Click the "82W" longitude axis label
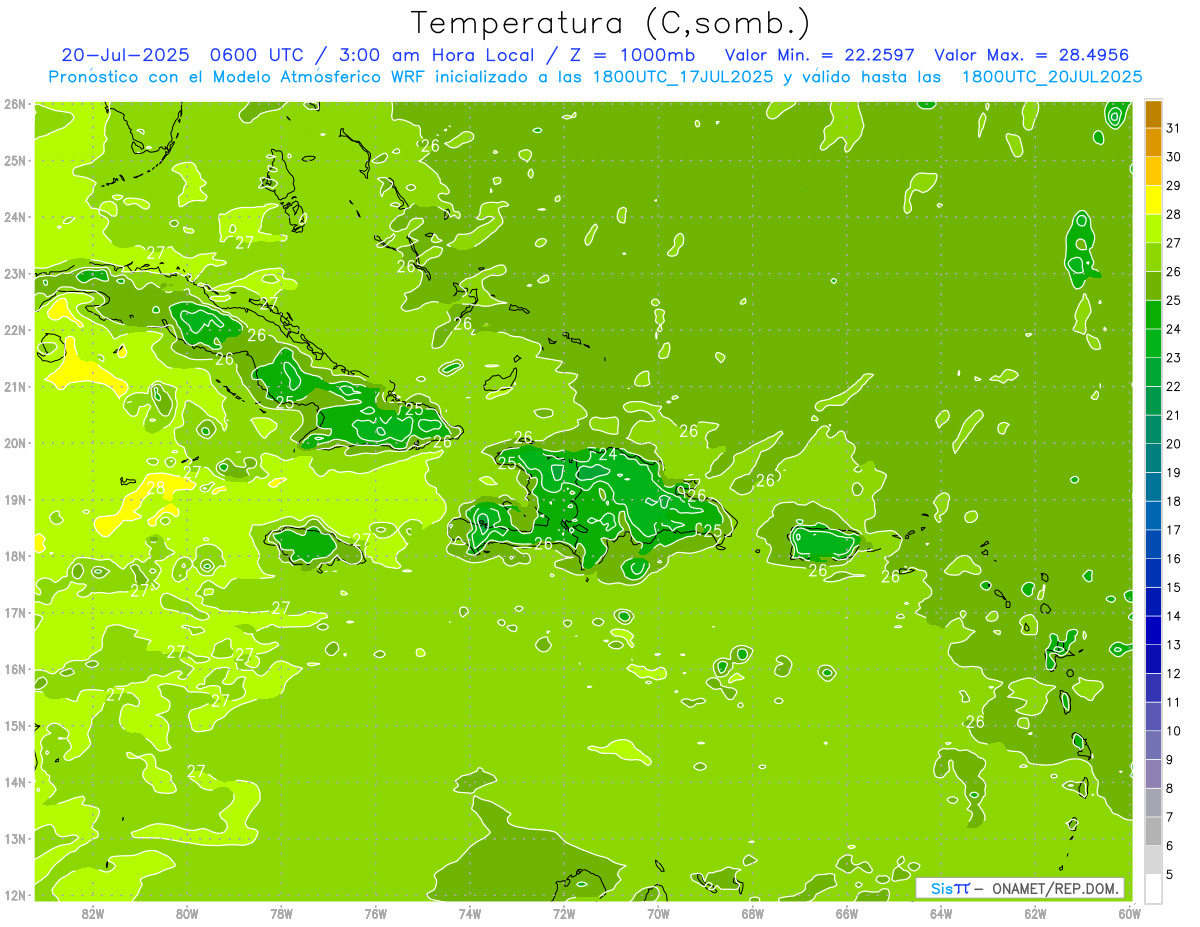 (x=93, y=913)
